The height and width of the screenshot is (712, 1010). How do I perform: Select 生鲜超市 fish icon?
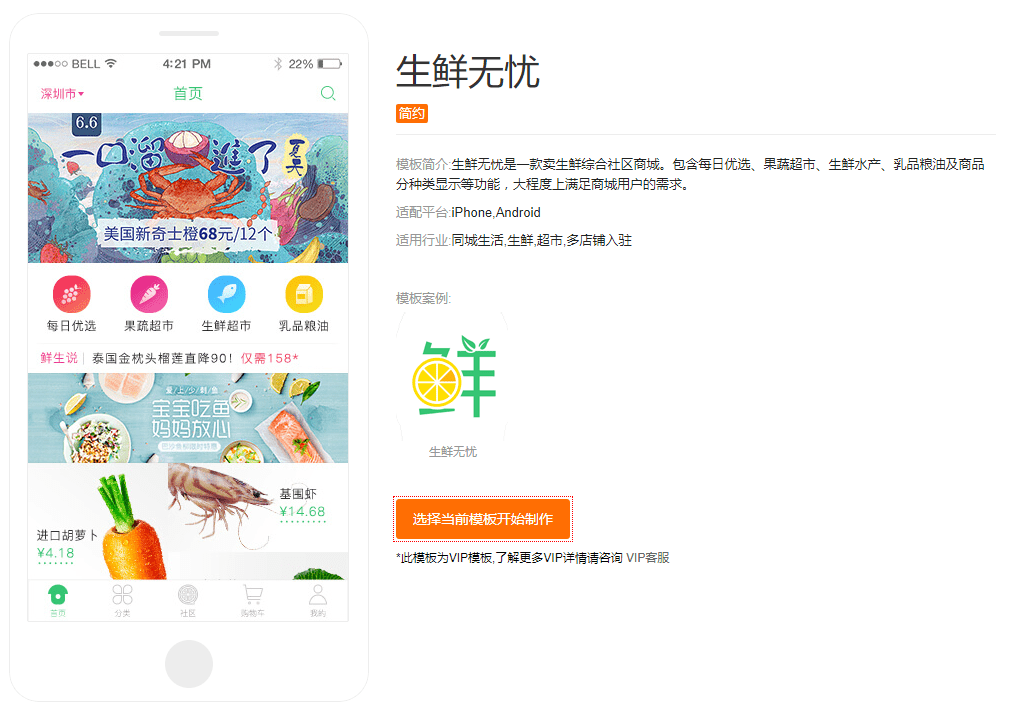tap(226, 294)
